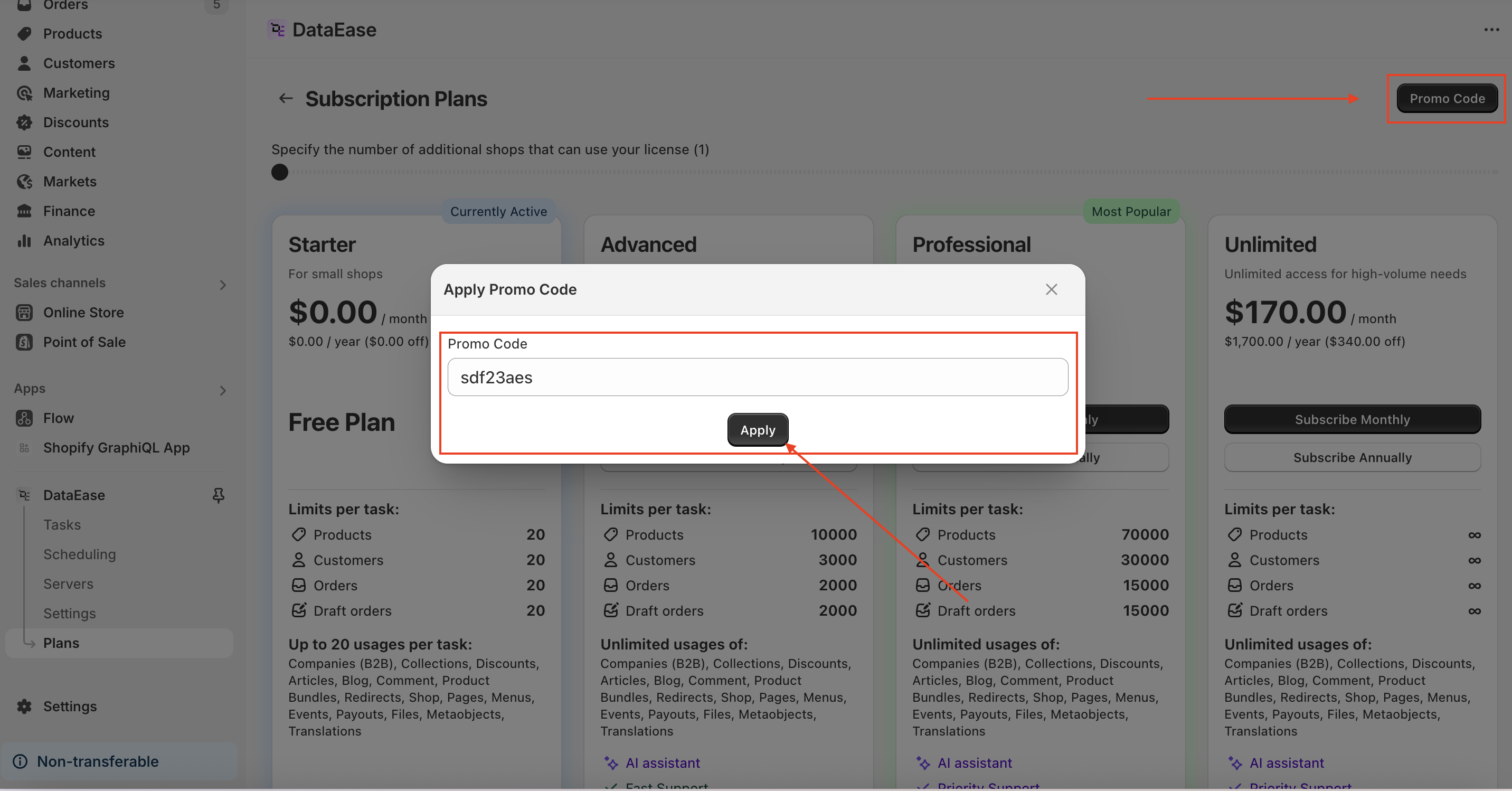The width and height of the screenshot is (1512, 791).
Task: Click the Starter plan title
Action: coord(322,245)
